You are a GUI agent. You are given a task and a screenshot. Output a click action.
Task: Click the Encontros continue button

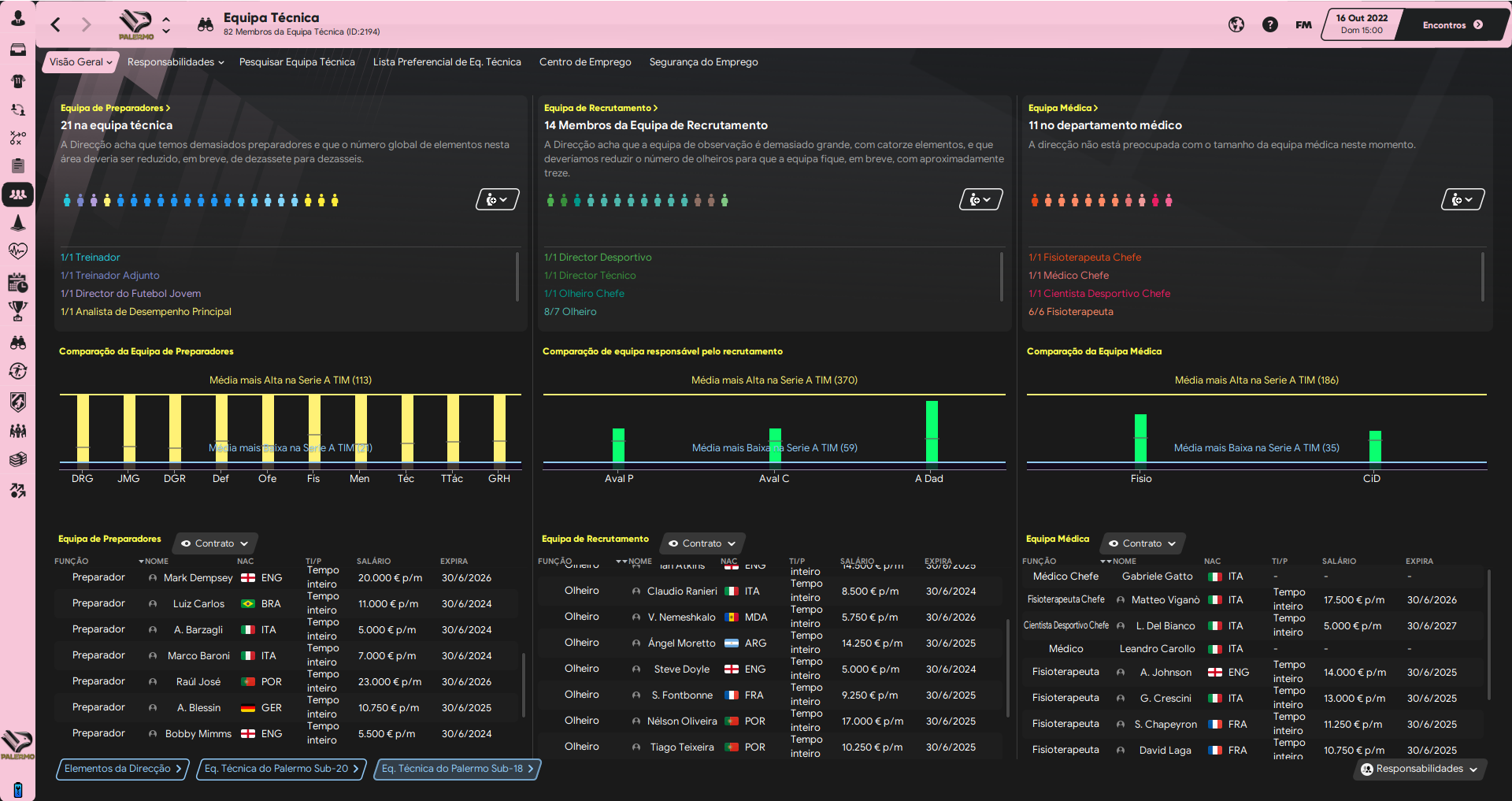pyautogui.click(x=1453, y=24)
